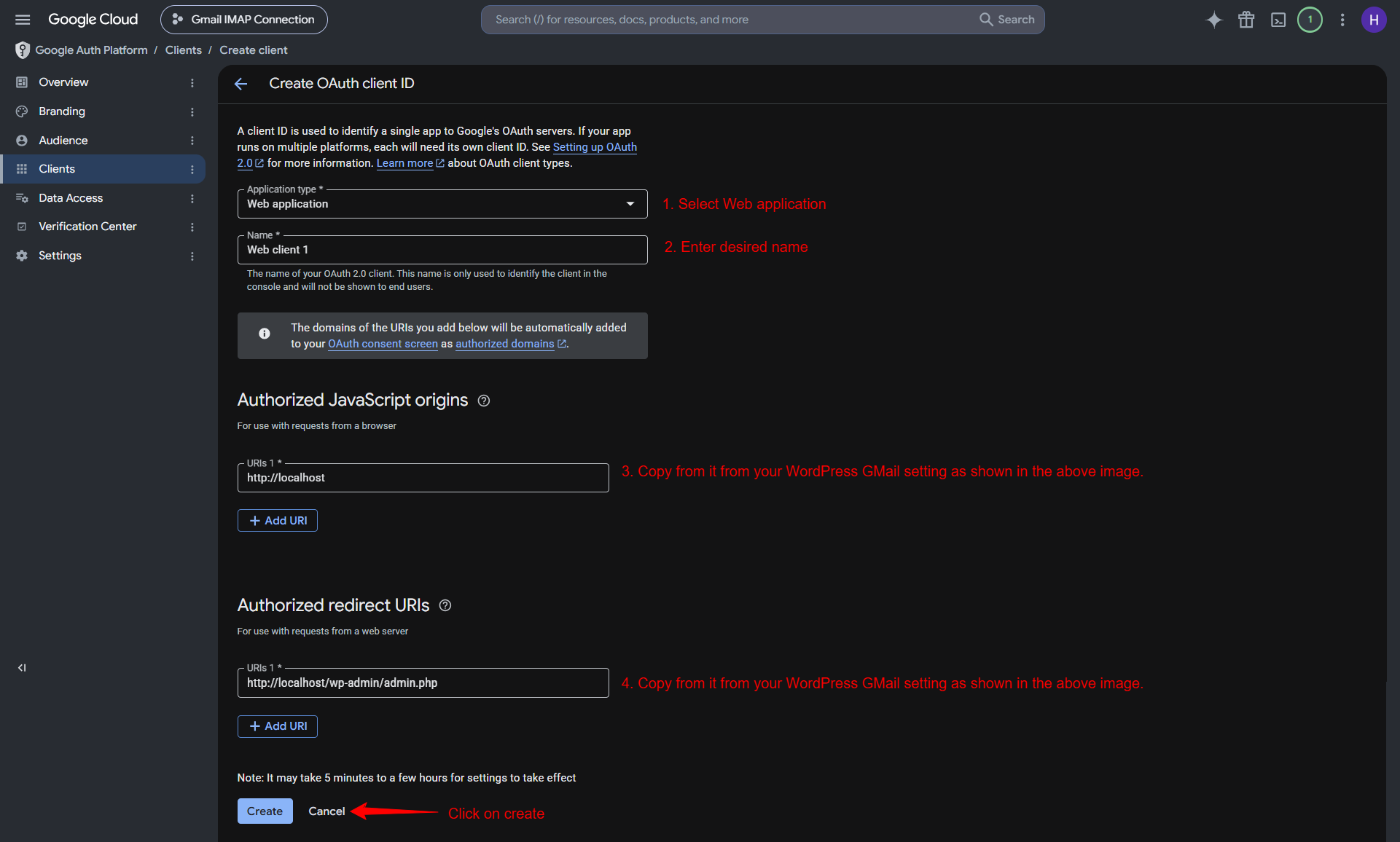Open the authorized domains link
1400x842 pixels.
tap(510, 344)
